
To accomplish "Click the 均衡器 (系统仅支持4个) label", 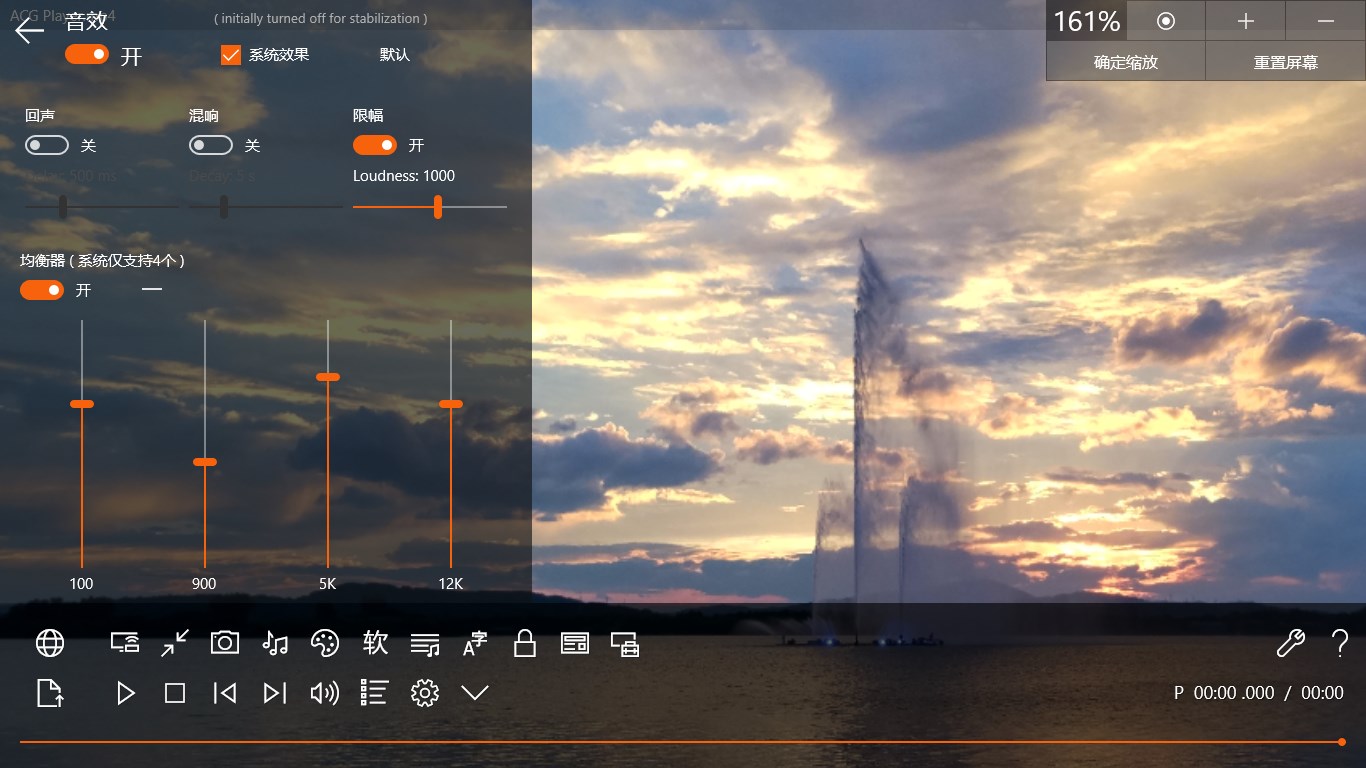I will [103, 260].
